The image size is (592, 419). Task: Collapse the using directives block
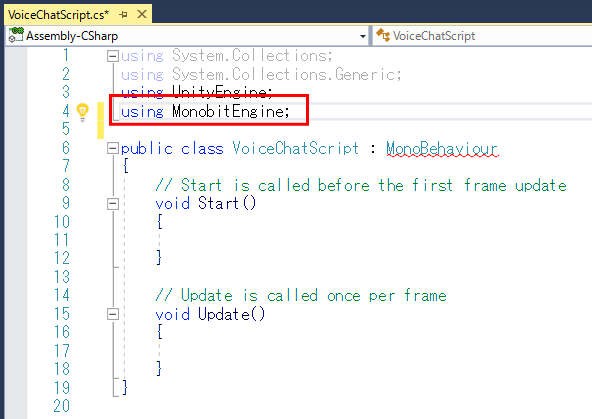tap(113, 56)
